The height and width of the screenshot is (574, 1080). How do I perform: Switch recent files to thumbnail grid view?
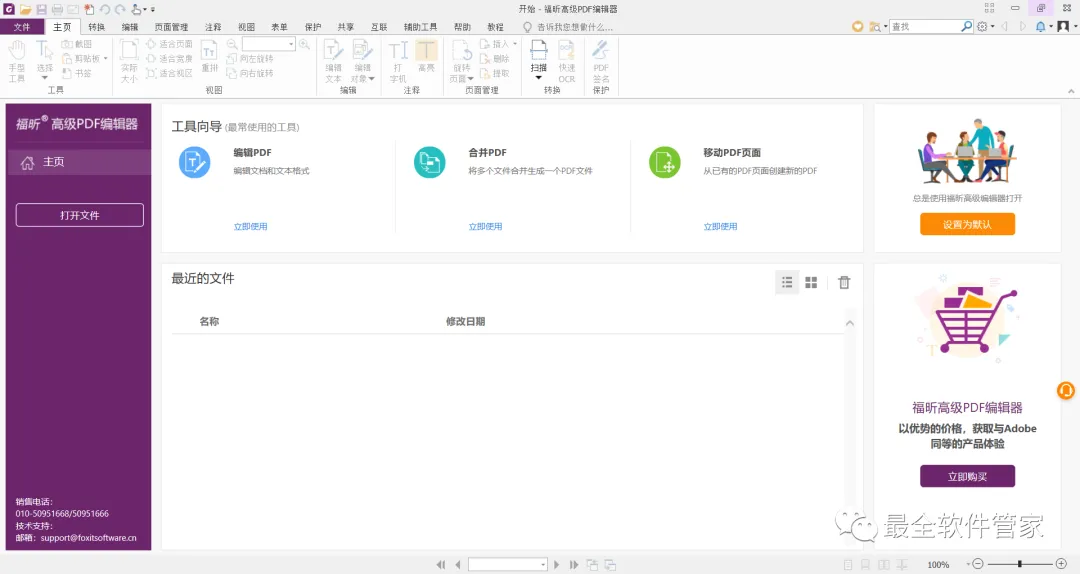click(x=811, y=283)
